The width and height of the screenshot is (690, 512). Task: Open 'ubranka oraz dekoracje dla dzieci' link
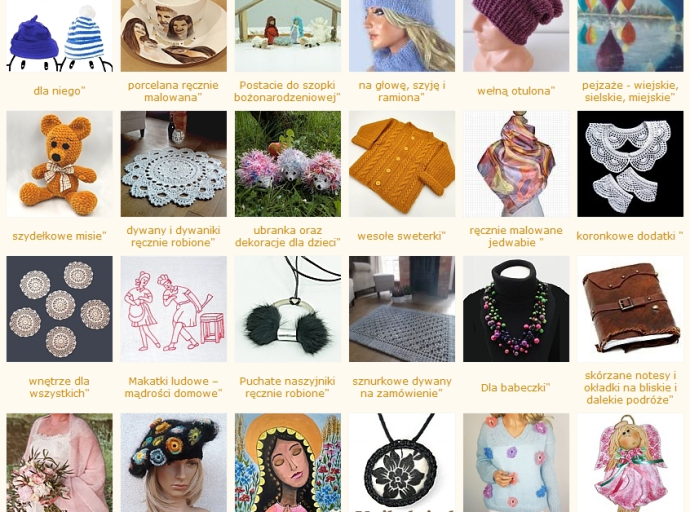[x=288, y=236]
